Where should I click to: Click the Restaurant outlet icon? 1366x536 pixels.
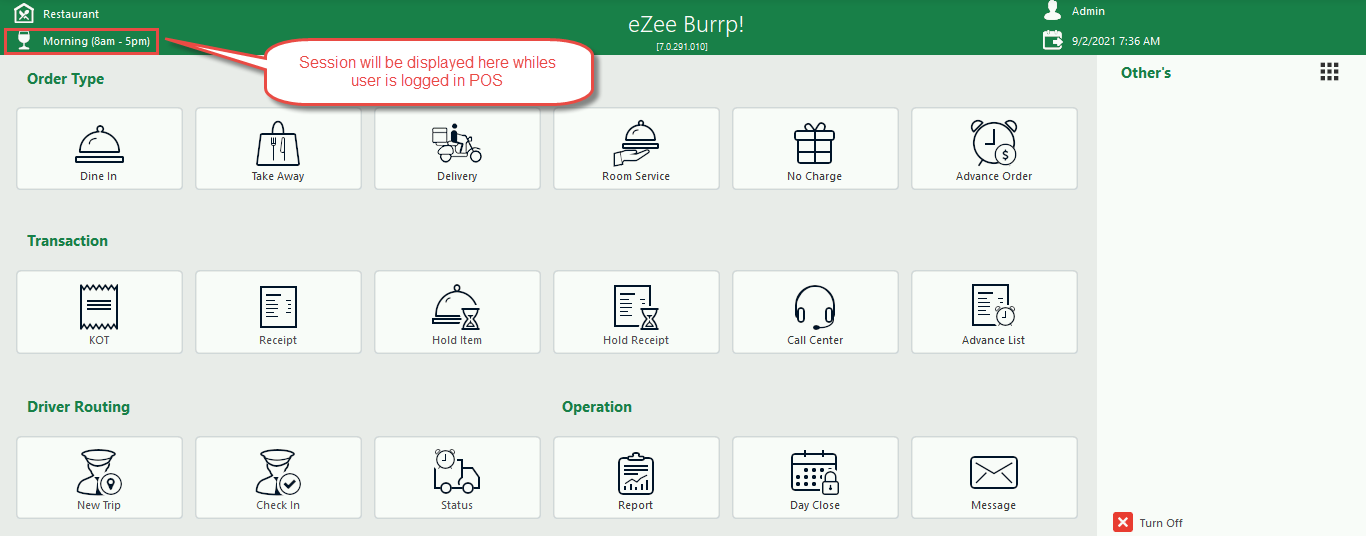[x=24, y=14]
